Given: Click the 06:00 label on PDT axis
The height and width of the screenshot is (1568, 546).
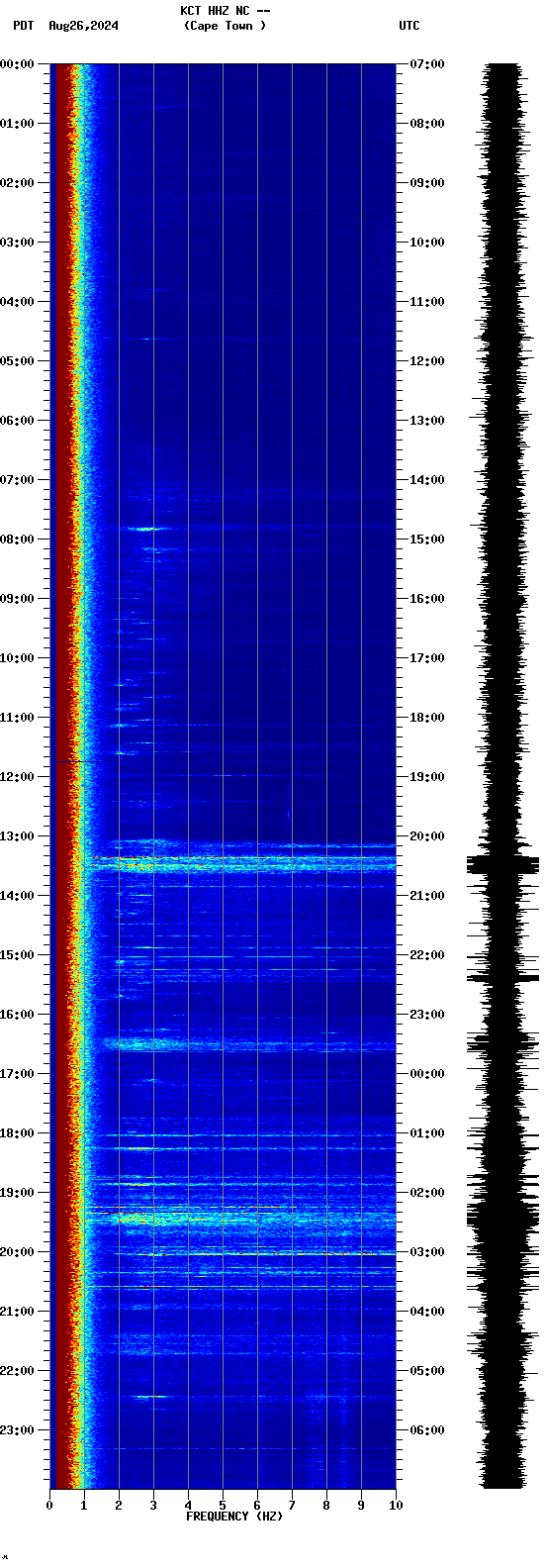Looking at the screenshot, I should point(17,421).
